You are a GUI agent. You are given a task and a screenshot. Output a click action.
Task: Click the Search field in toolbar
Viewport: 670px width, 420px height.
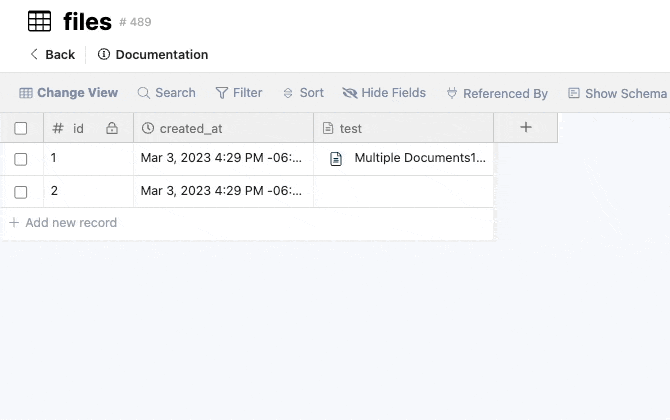[x=166, y=93]
